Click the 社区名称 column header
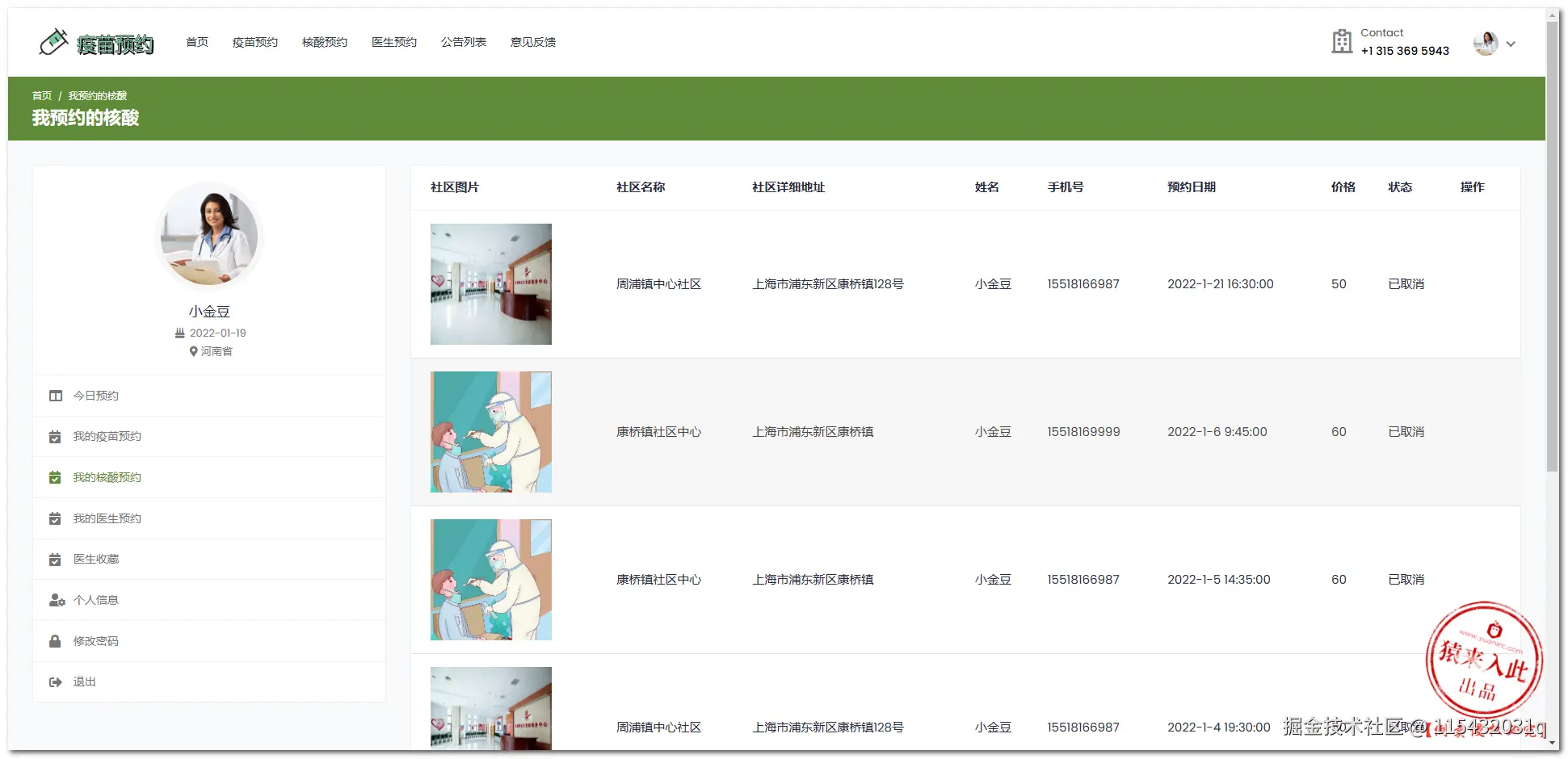The image size is (1568, 759). [x=641, y=187]
